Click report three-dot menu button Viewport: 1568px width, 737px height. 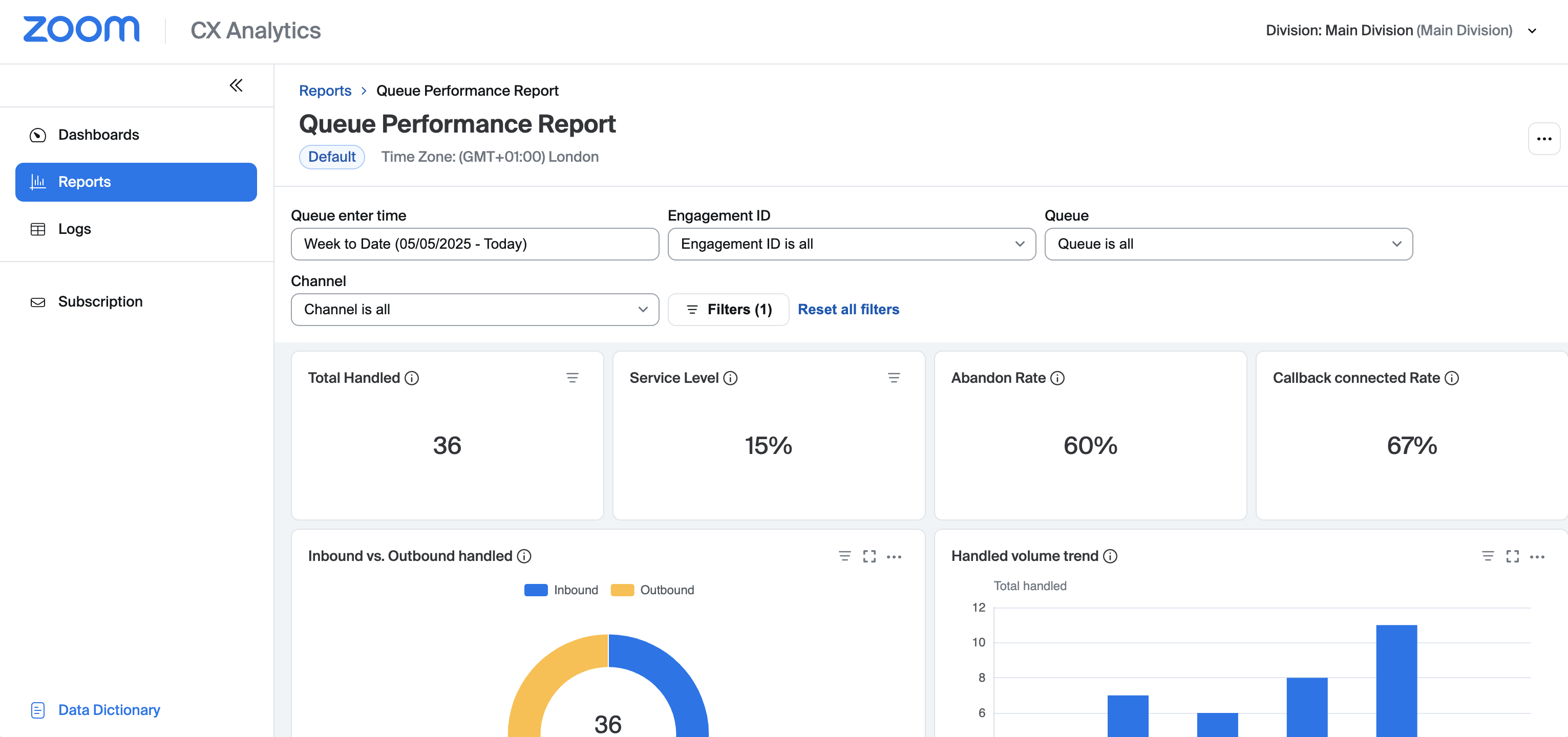click(1543, 139)
